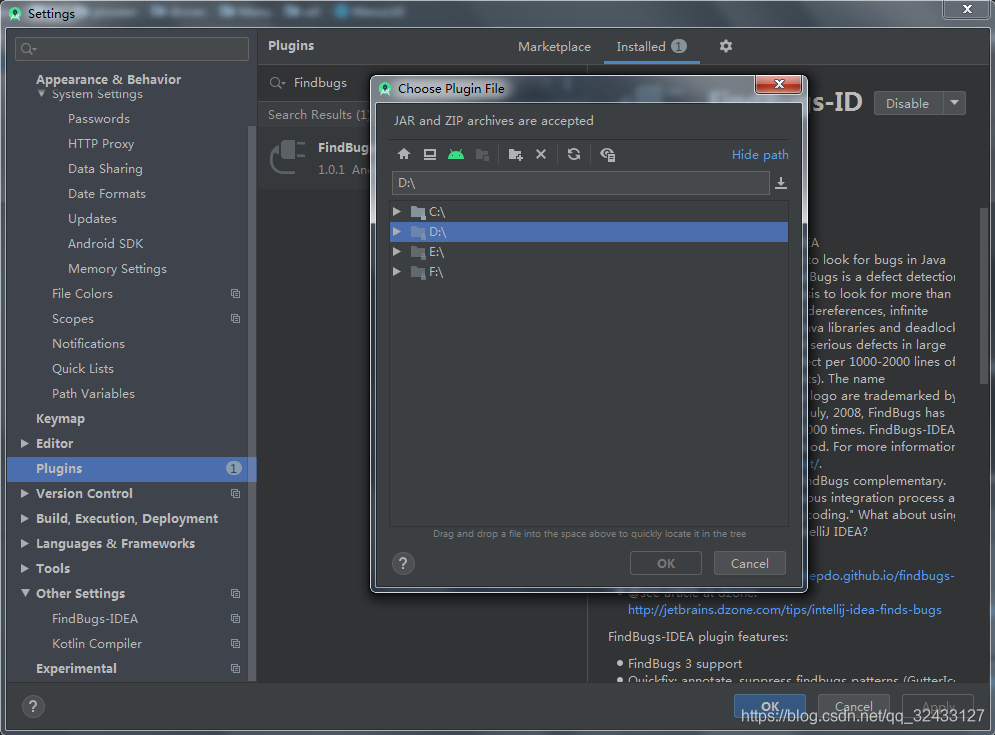Expand the D:\ drive node

(397, 232)
